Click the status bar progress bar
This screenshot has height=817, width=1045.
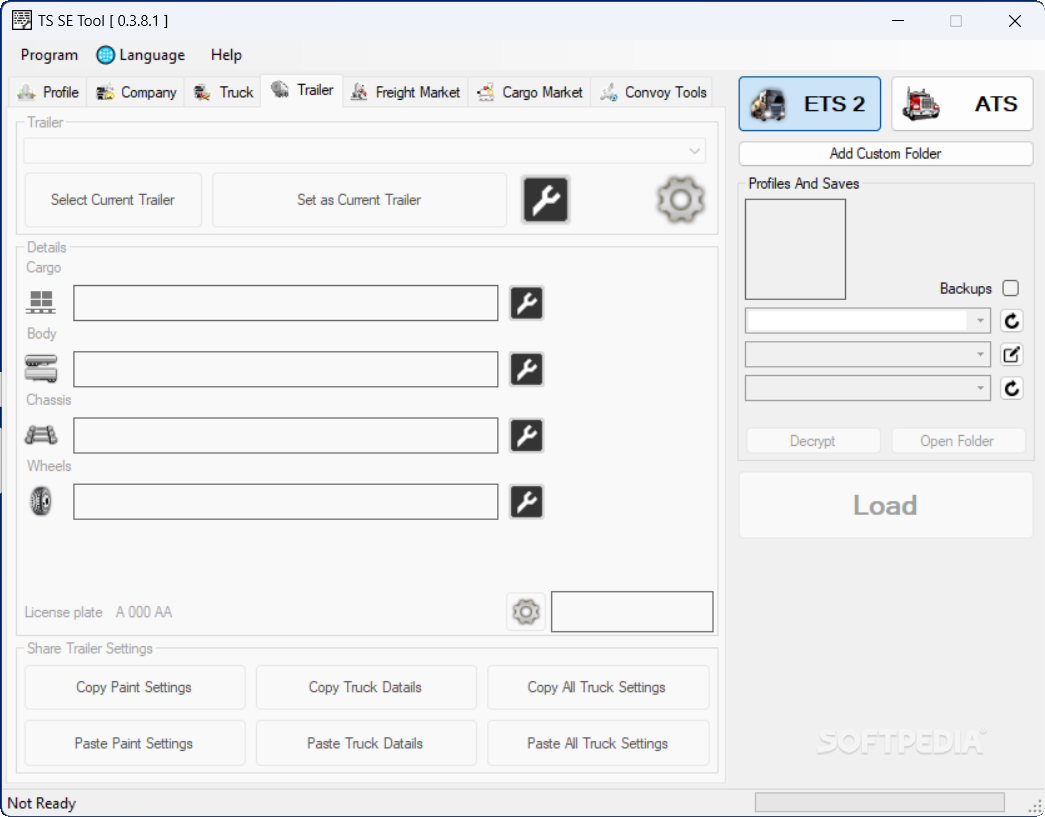879,802
